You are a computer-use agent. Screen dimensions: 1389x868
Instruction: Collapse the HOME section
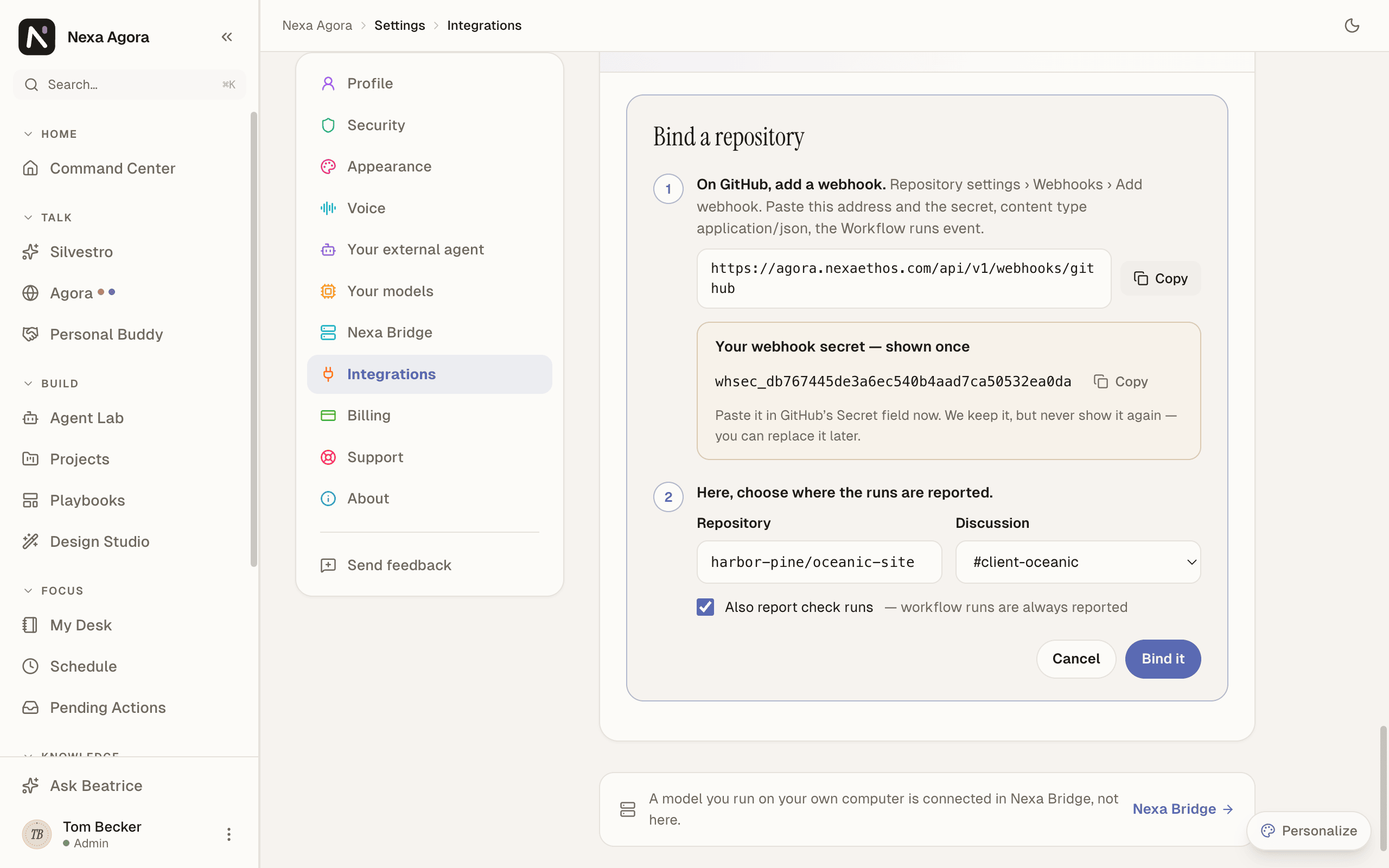tap(50, 134)
